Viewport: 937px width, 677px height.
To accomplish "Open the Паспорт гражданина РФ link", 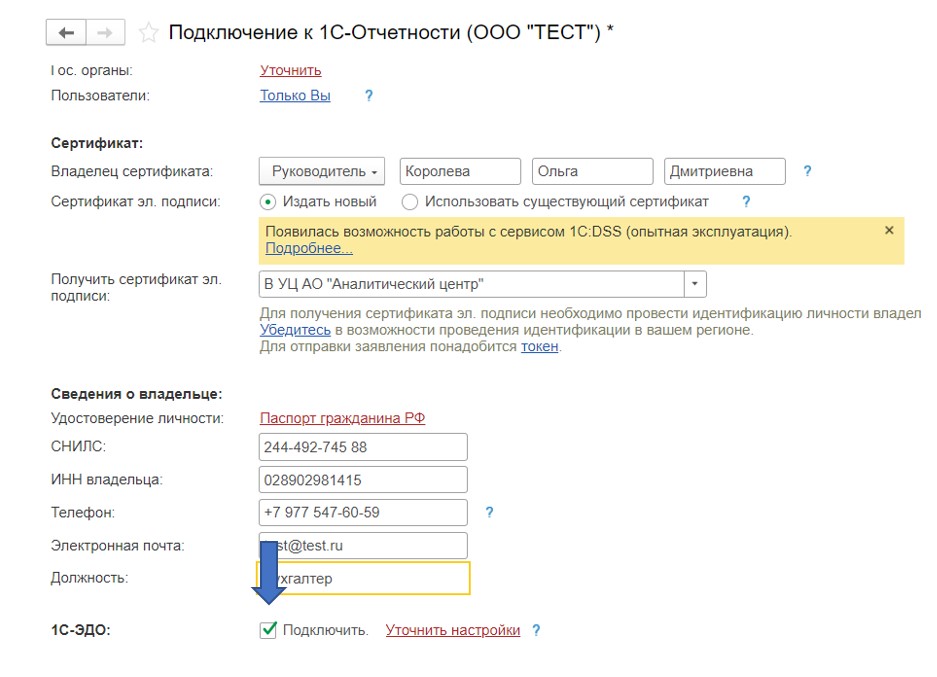I will point(342,418).
